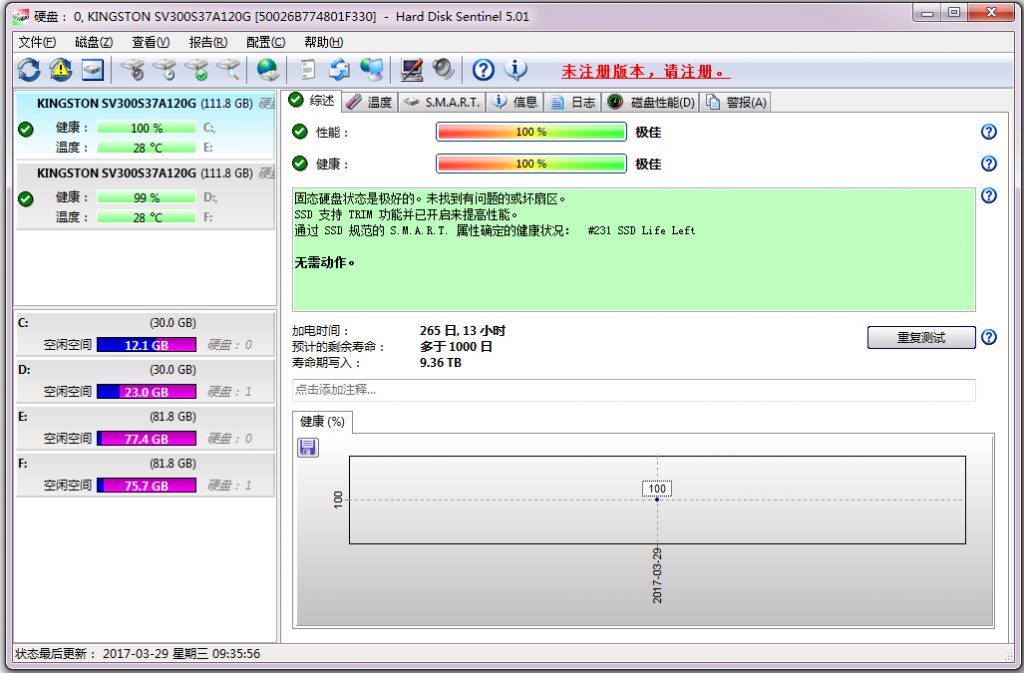
Task: Click the 健康 100 % gradient bar in overview
Action: [531, 163]
